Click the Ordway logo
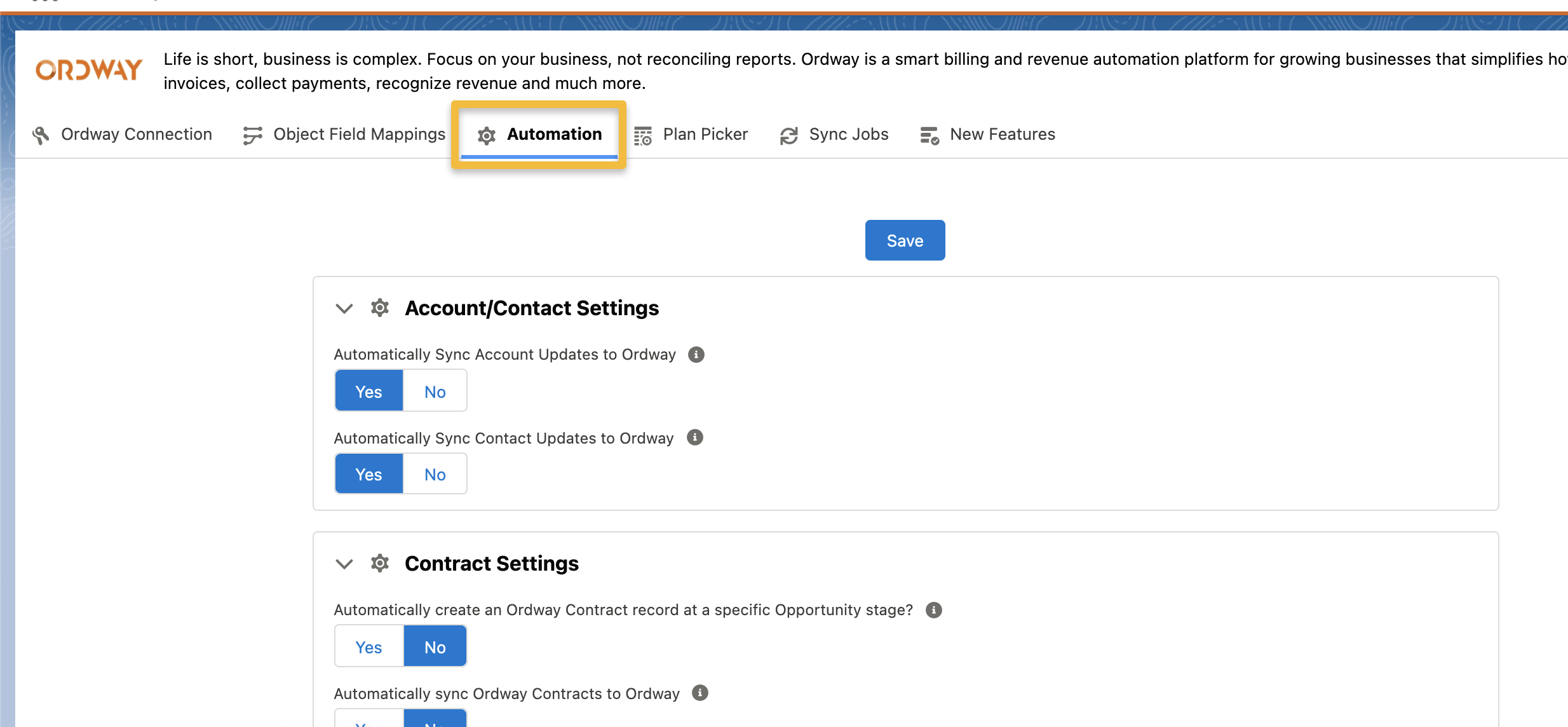1568x727 pixels. [x=89, y=70]
